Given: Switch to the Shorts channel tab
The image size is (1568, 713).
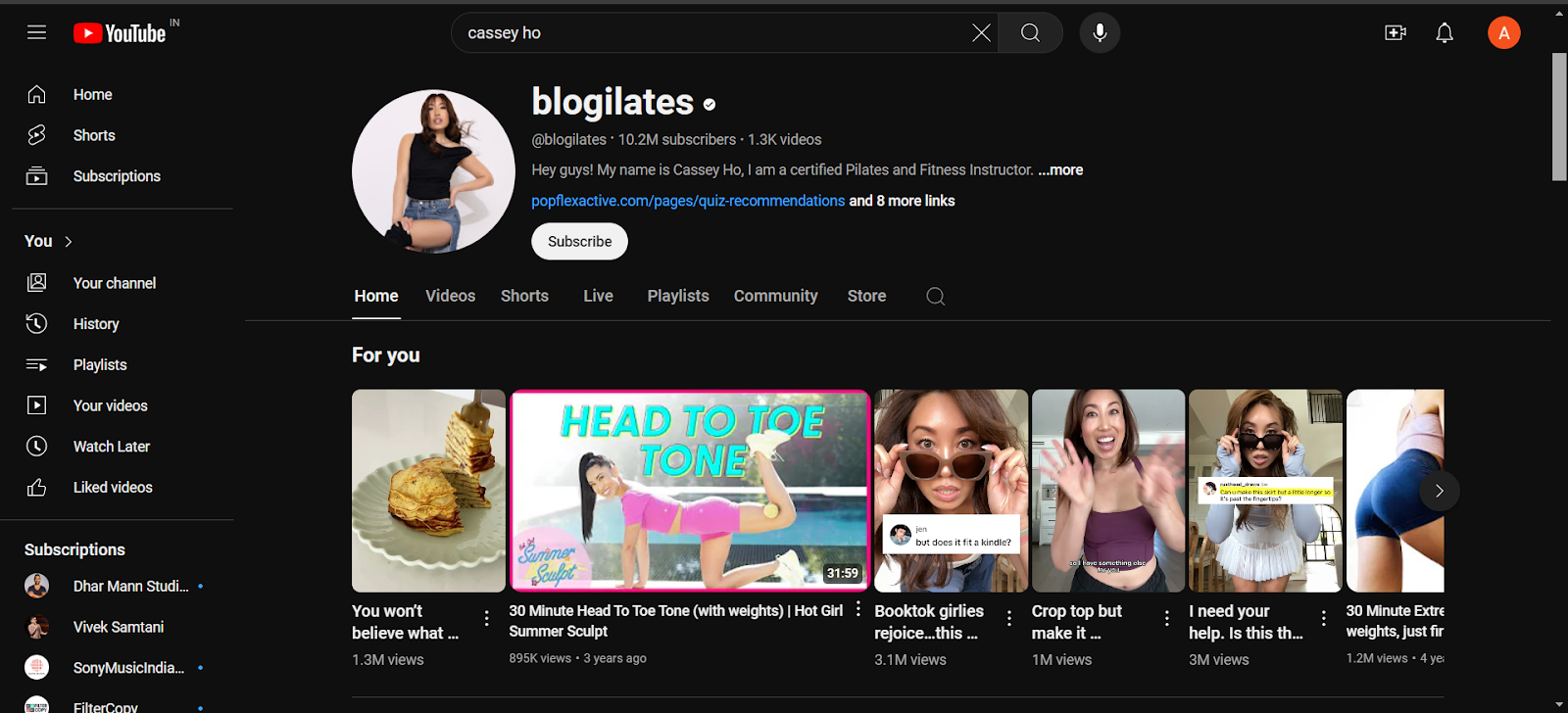Looking at the screenshot, I should 524,296.
